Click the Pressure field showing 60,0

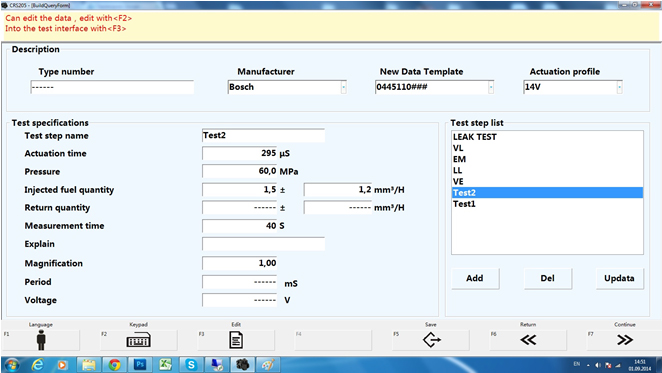239,171
